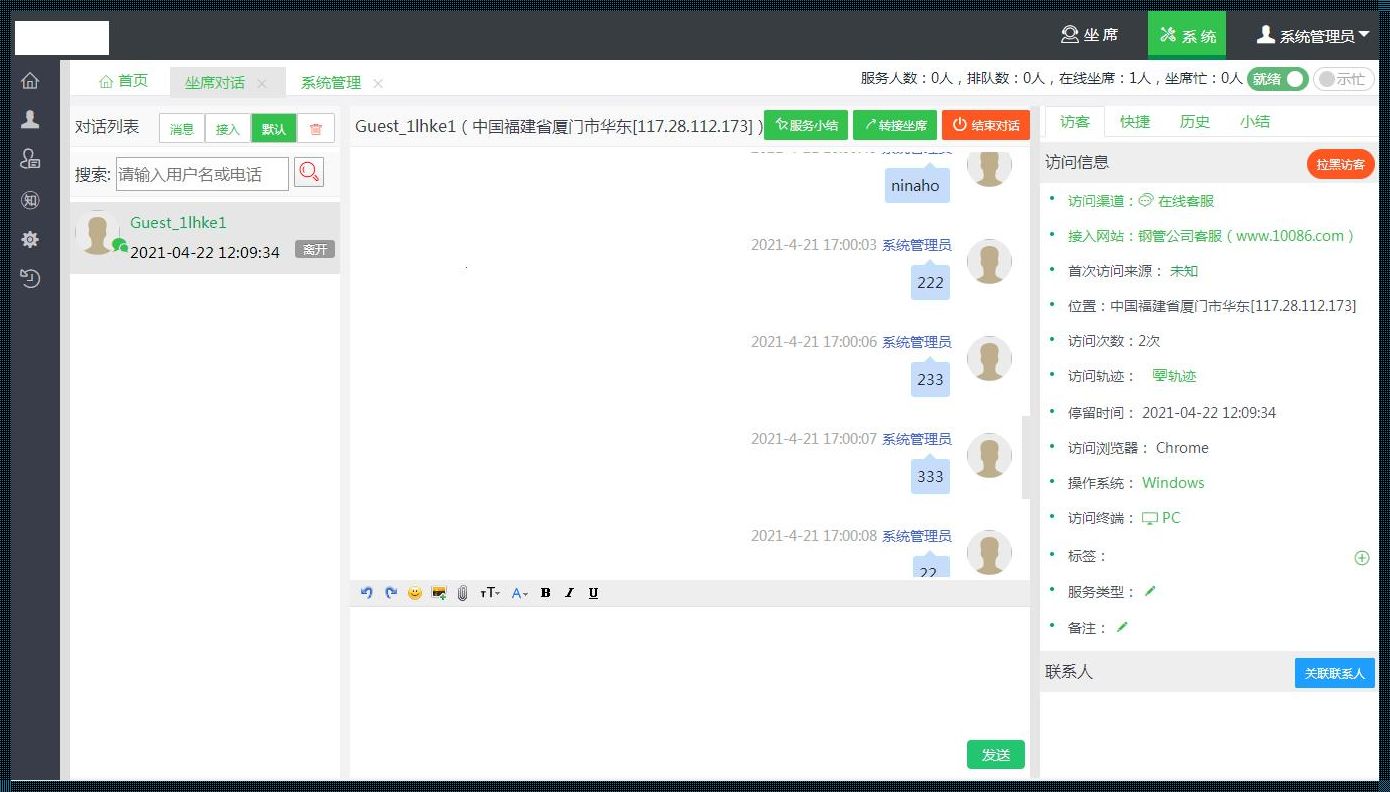The width and height of the screenshot is (1390, 792).
Task: Select the 默认 list filter
Action: [x=274, y=129]
